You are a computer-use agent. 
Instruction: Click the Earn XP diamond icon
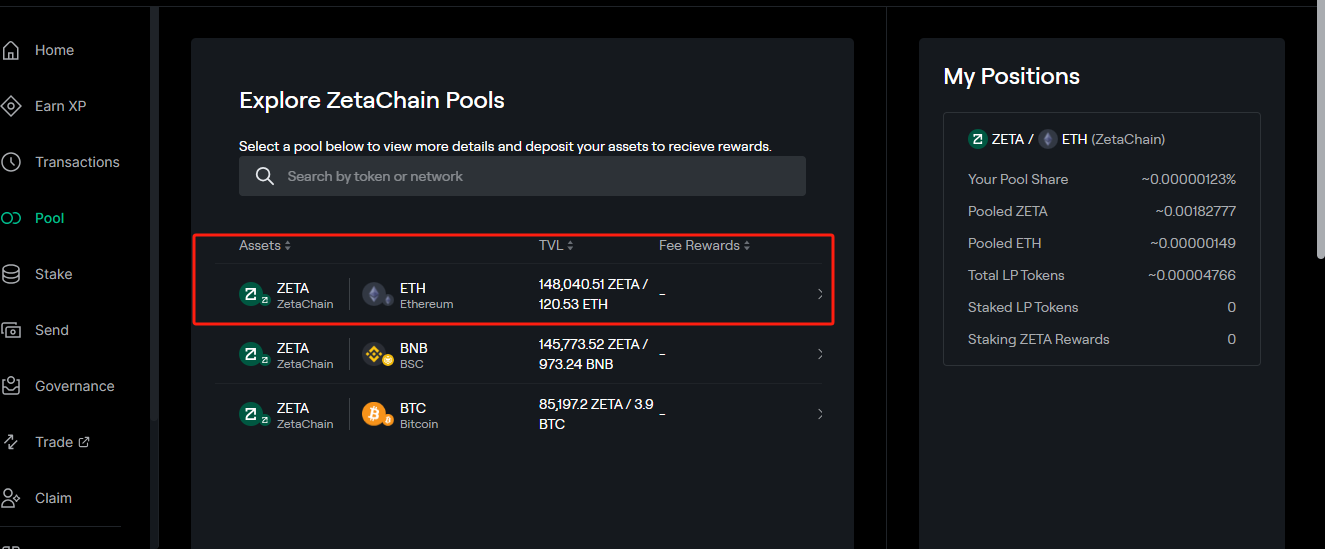[11, 106]
